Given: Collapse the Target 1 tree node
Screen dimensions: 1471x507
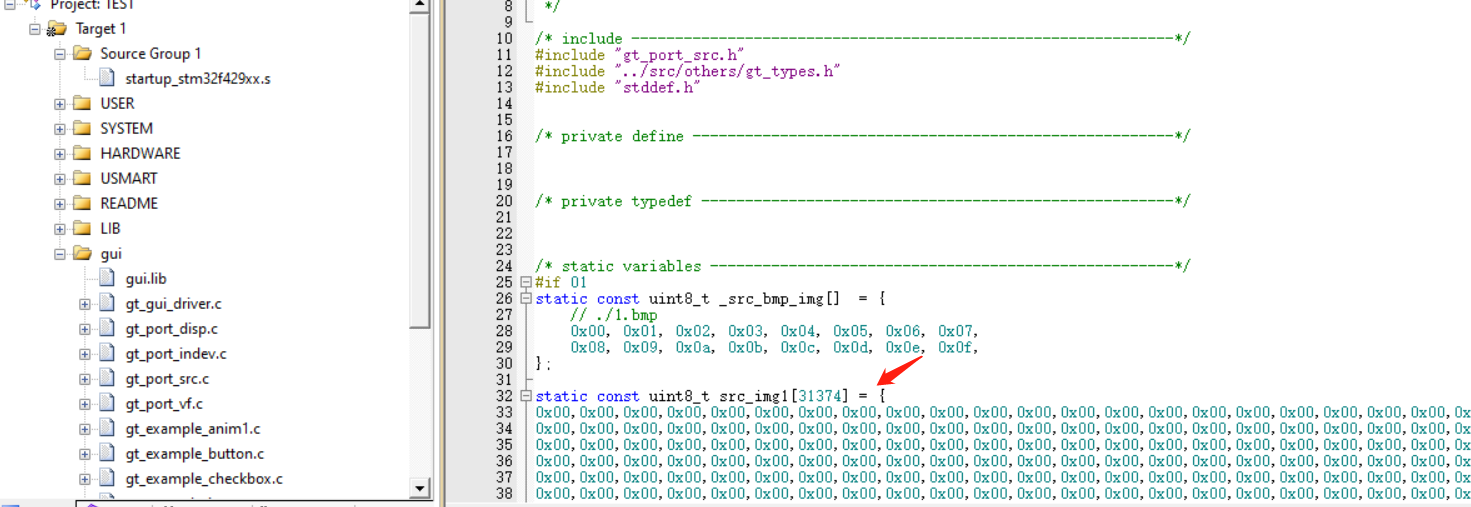Looking at the screenshot, I should 35,29.
